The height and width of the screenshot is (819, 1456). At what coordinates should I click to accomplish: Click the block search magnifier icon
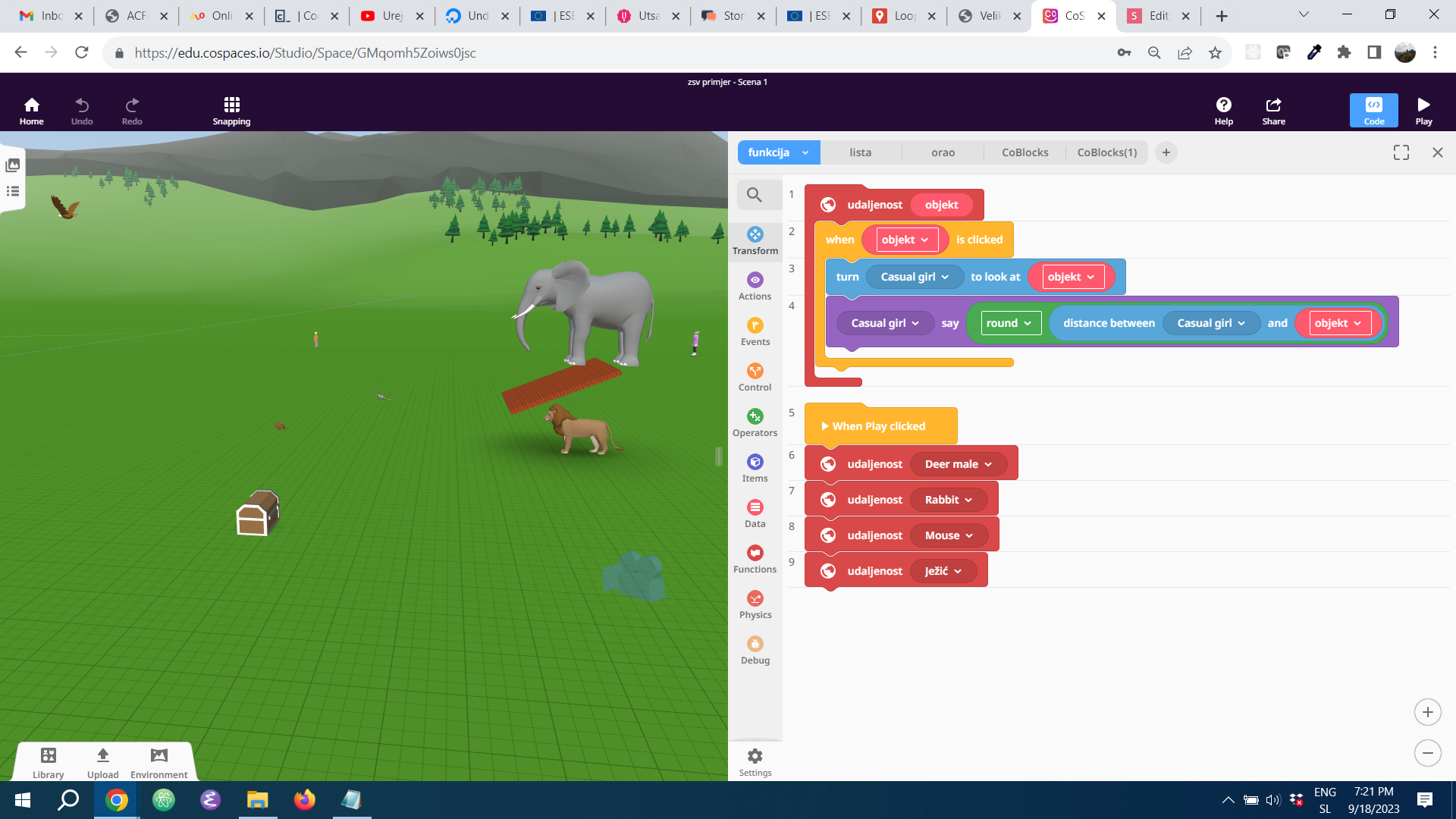(754, 195)
